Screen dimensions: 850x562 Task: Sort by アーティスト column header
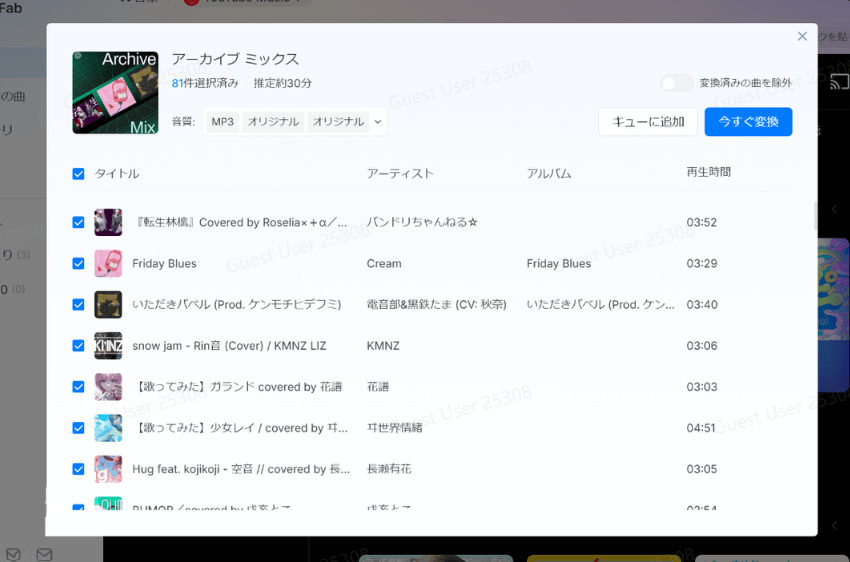(400, 174)
